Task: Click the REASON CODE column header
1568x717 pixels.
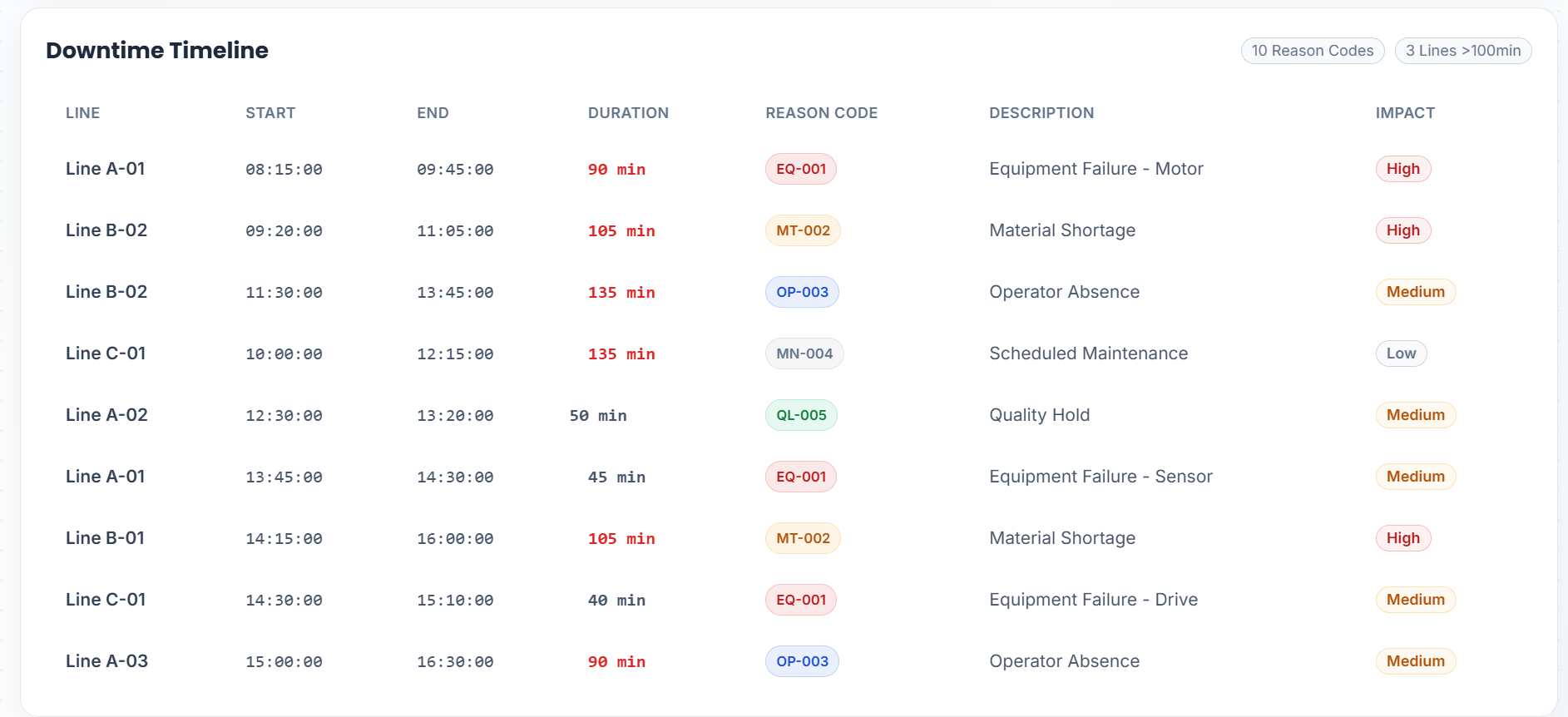Action: (821, 113)
